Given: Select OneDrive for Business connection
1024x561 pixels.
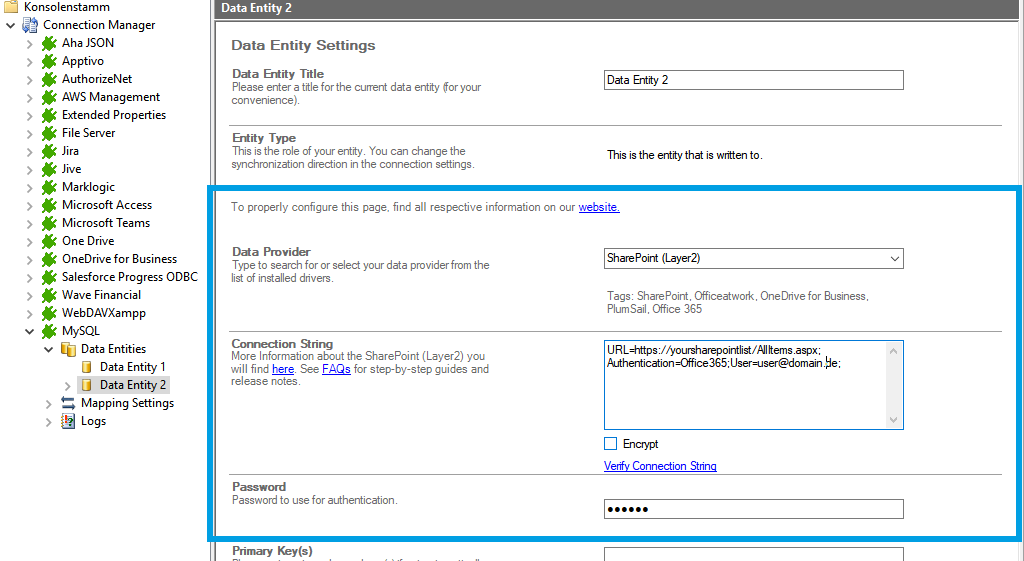Looking at the screenshot, I should pos(119,259).
